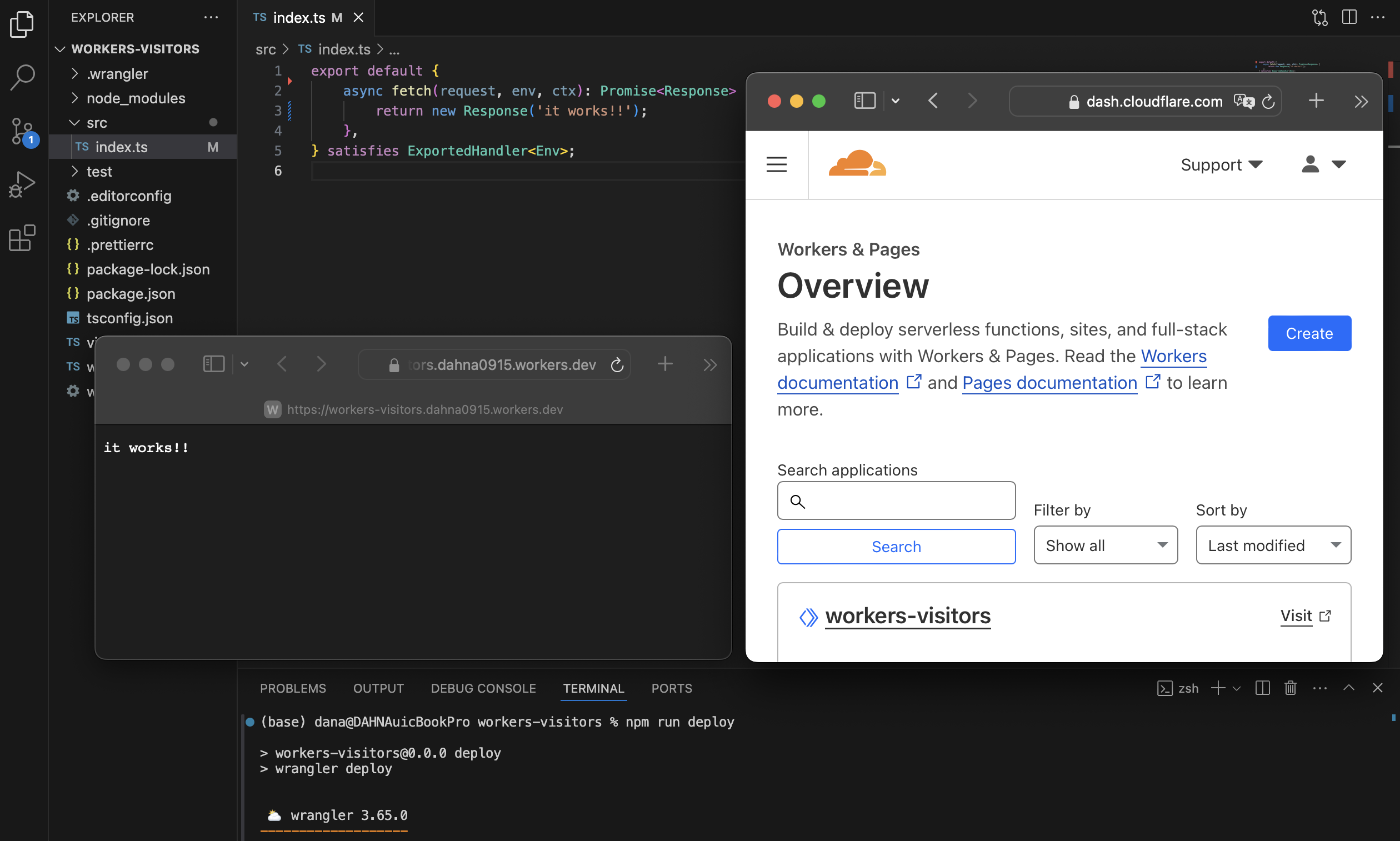Show tab overview in Cloudflare browser toolbar

pyautogui.click(x=1361, y=102)
